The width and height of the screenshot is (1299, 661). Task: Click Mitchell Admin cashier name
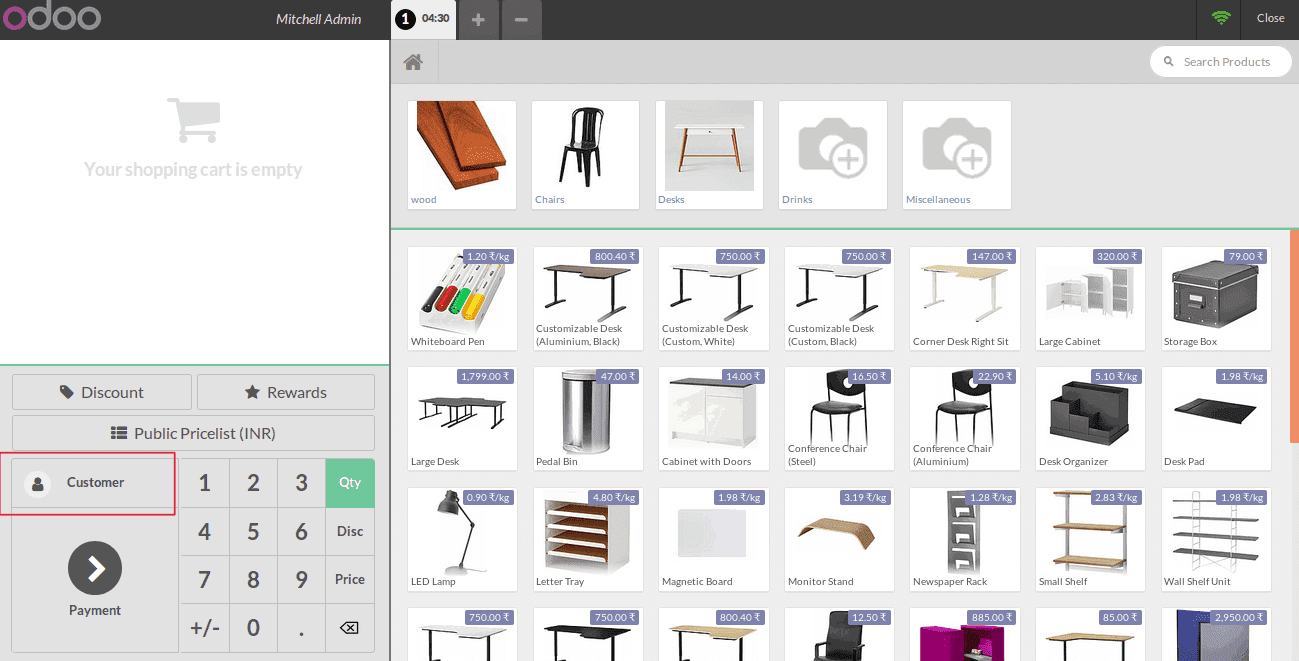(x=319, y=19)
